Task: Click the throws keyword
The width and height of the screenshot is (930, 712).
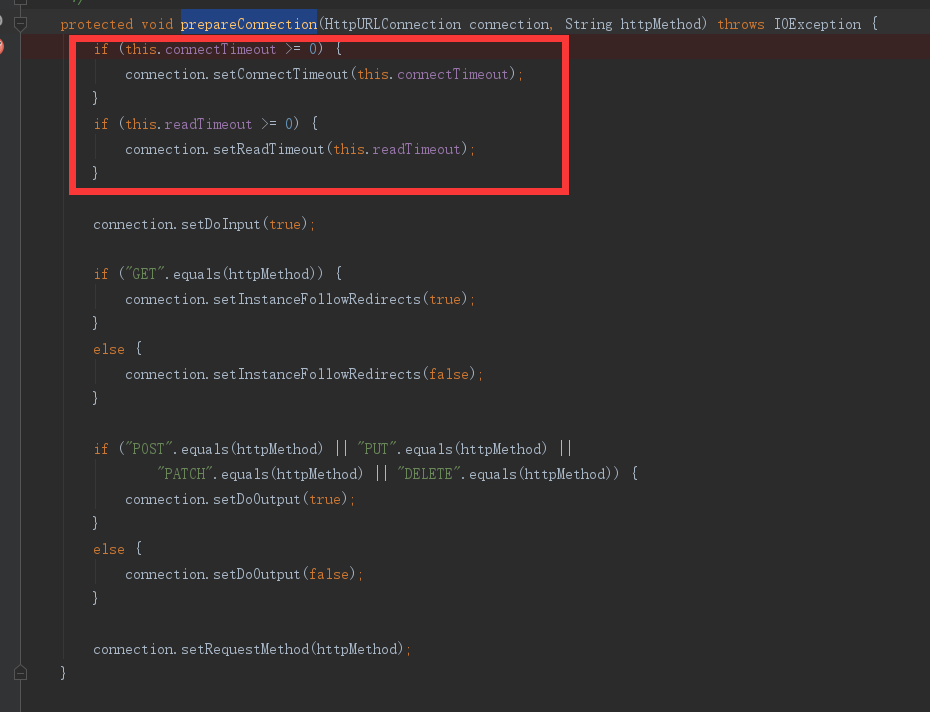Action: [x=741, y=24]
